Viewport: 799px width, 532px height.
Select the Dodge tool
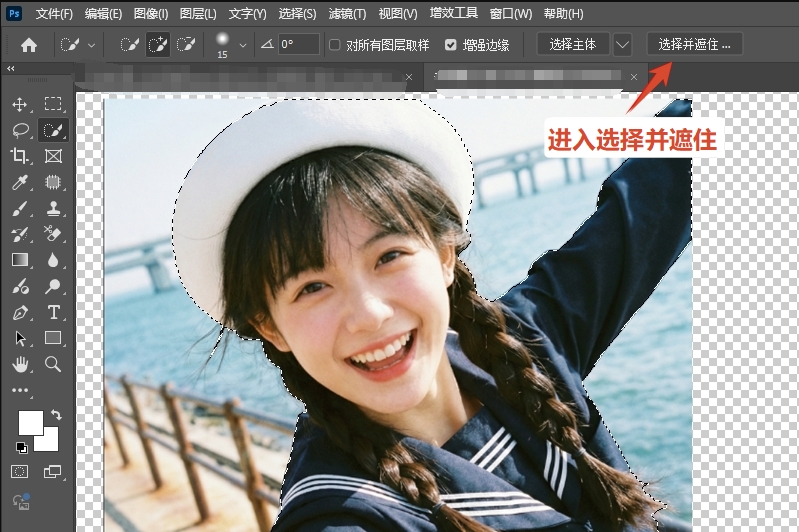[19, 286]
